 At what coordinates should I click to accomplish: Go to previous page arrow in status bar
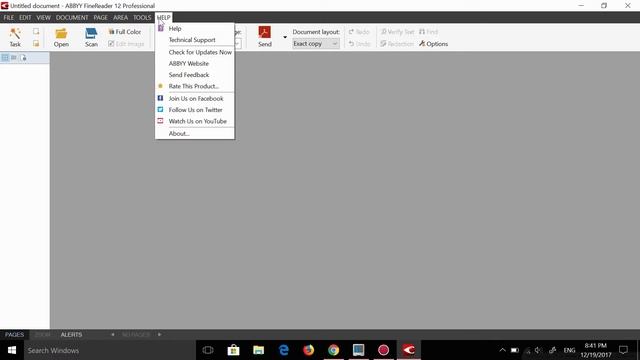click(113, 334)
